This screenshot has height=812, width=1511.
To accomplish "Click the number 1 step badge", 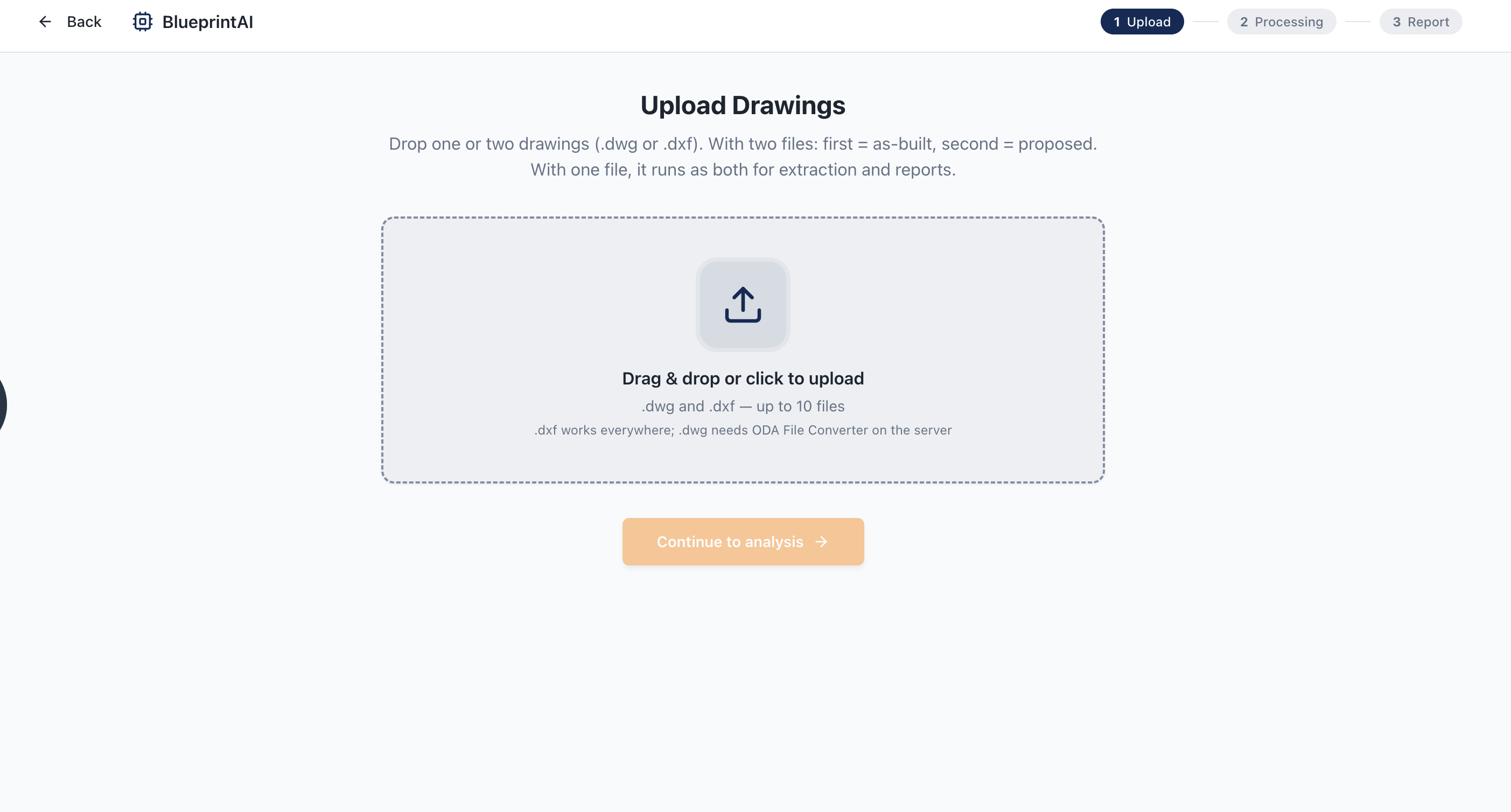I will point(1117,22).
